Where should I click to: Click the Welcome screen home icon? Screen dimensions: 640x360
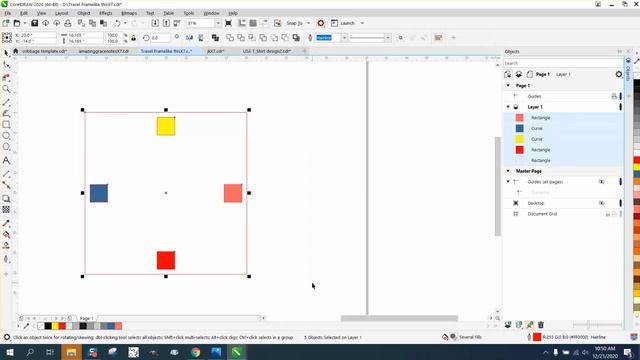16,51
